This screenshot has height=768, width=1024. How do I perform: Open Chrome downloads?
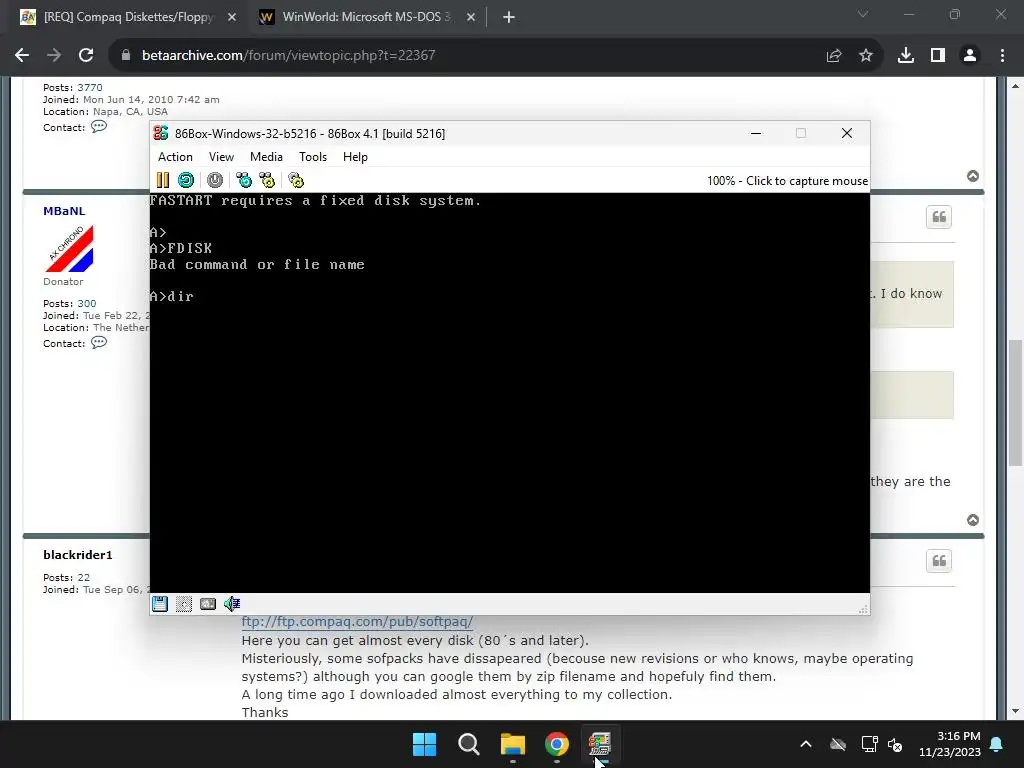click(x=906, y=56)
